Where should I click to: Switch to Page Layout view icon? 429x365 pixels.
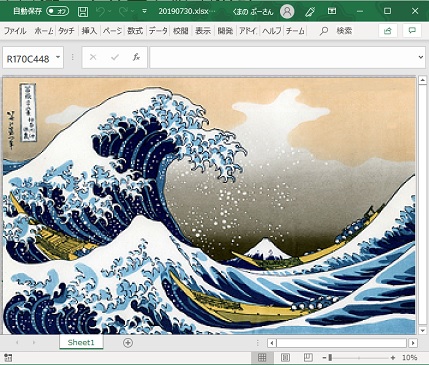(285, 358)
